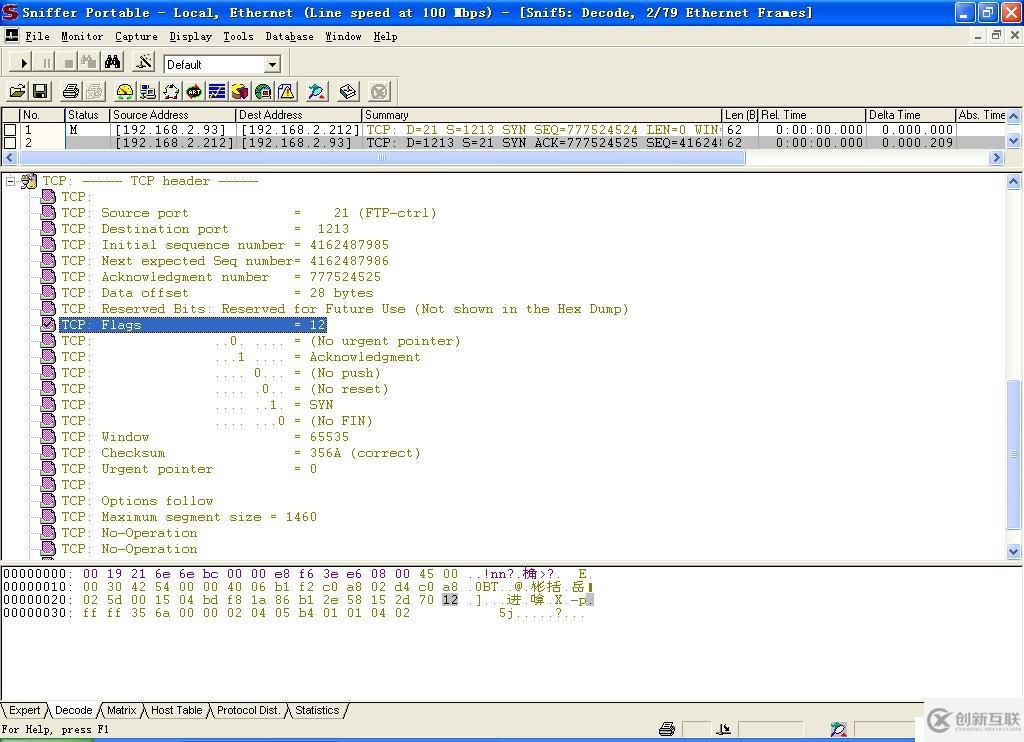Open the History Samples chart icon
This screenshot has width=1024, height=742.
(217, 91)
